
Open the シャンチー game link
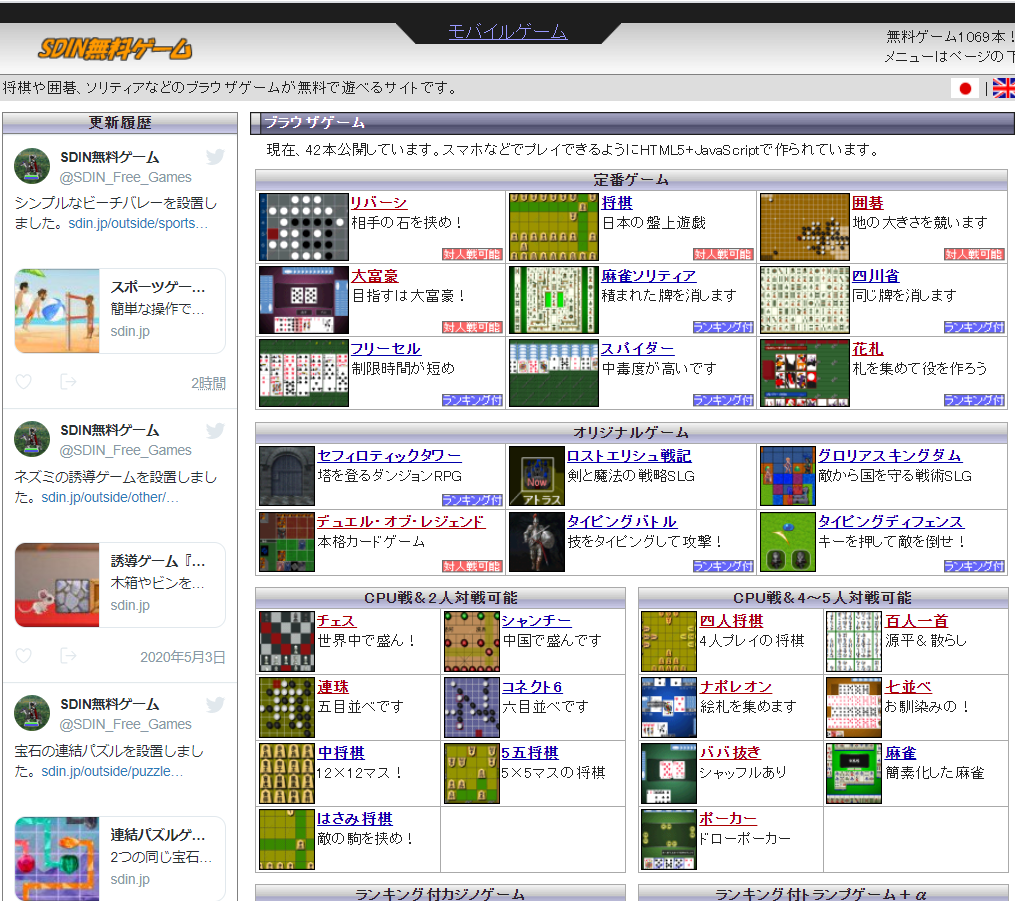[537, 621]
